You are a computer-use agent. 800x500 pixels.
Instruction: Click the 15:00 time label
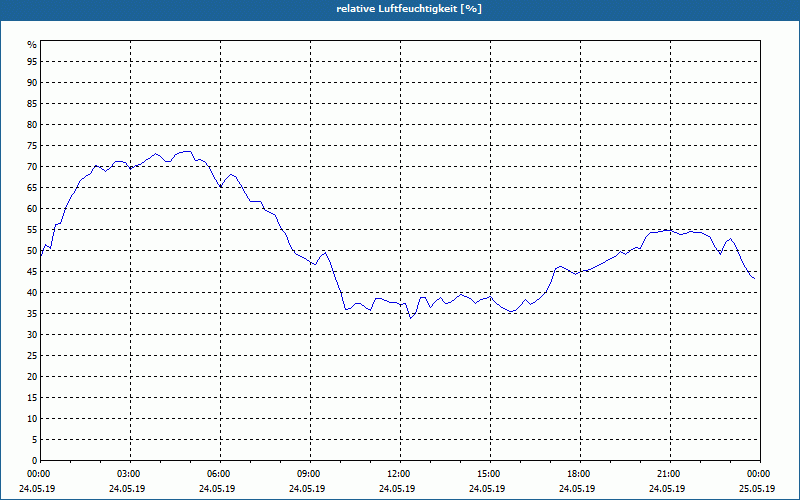[490, 474]
